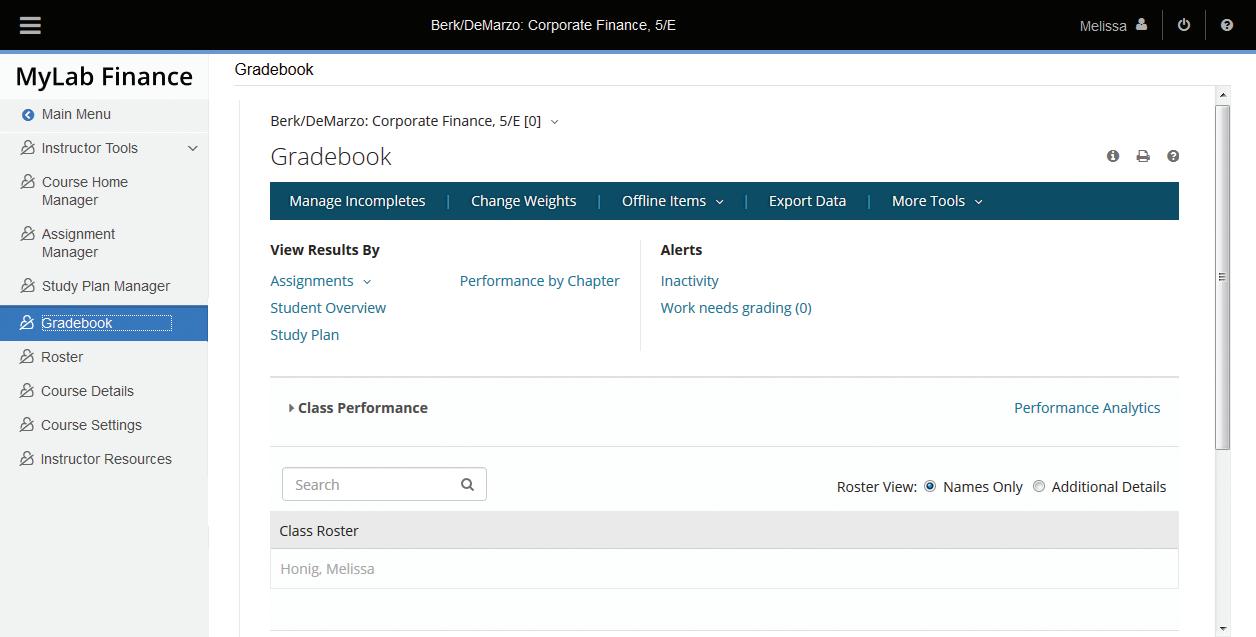Open Roster in sidebar

pyautogui.click(x=62, y=357)
